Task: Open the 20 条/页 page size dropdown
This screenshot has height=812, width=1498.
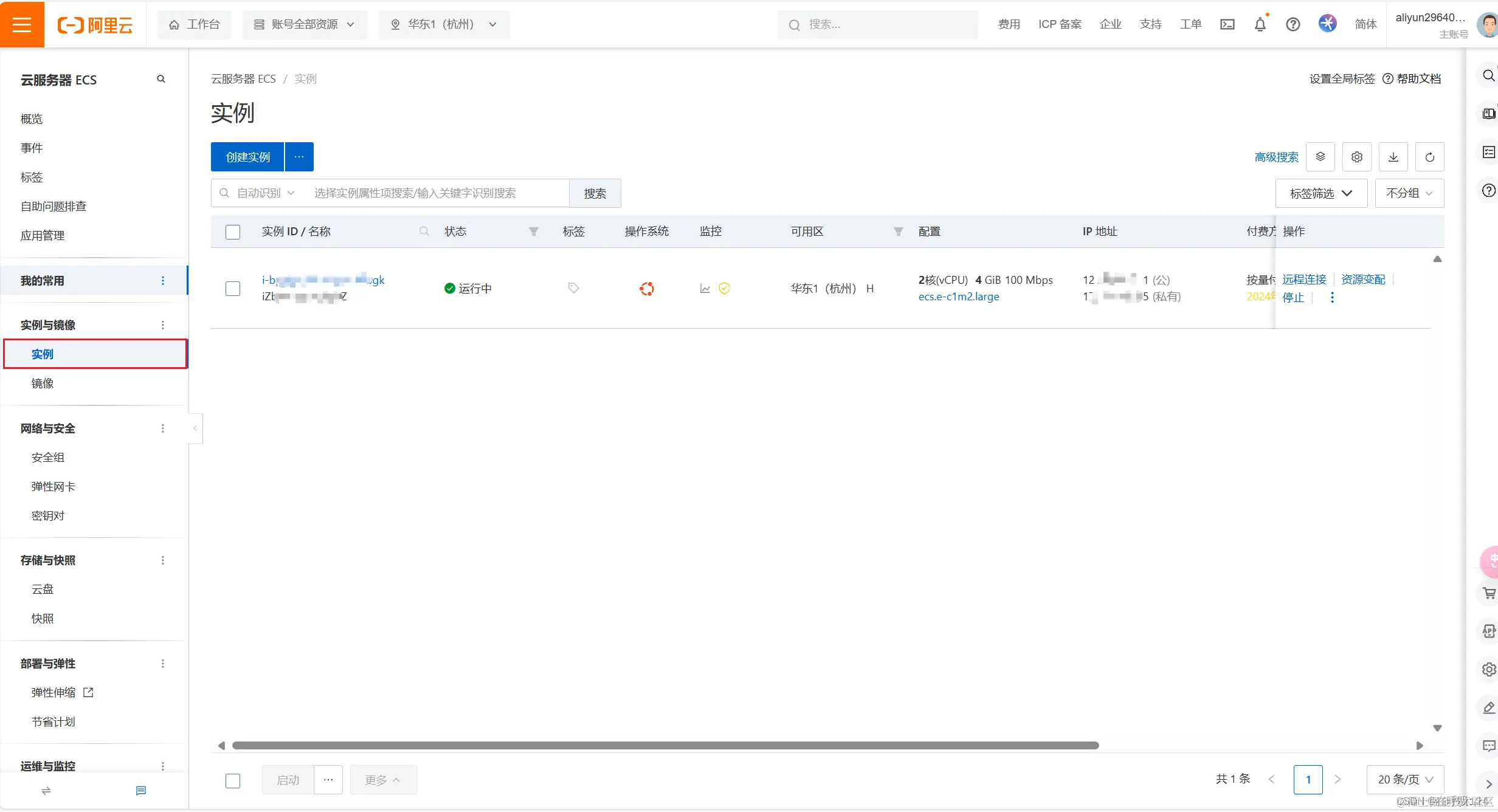Action: [1405, 779]
